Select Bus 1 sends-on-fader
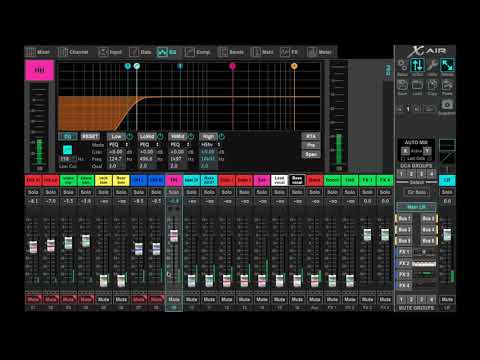 pyautogui.click(x=404, y=219)
